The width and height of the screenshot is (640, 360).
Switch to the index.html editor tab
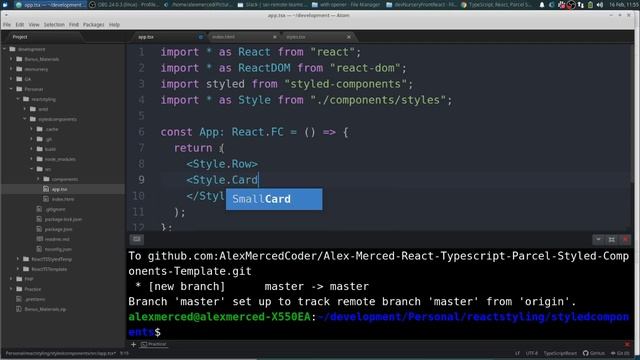tap(243, 37)
